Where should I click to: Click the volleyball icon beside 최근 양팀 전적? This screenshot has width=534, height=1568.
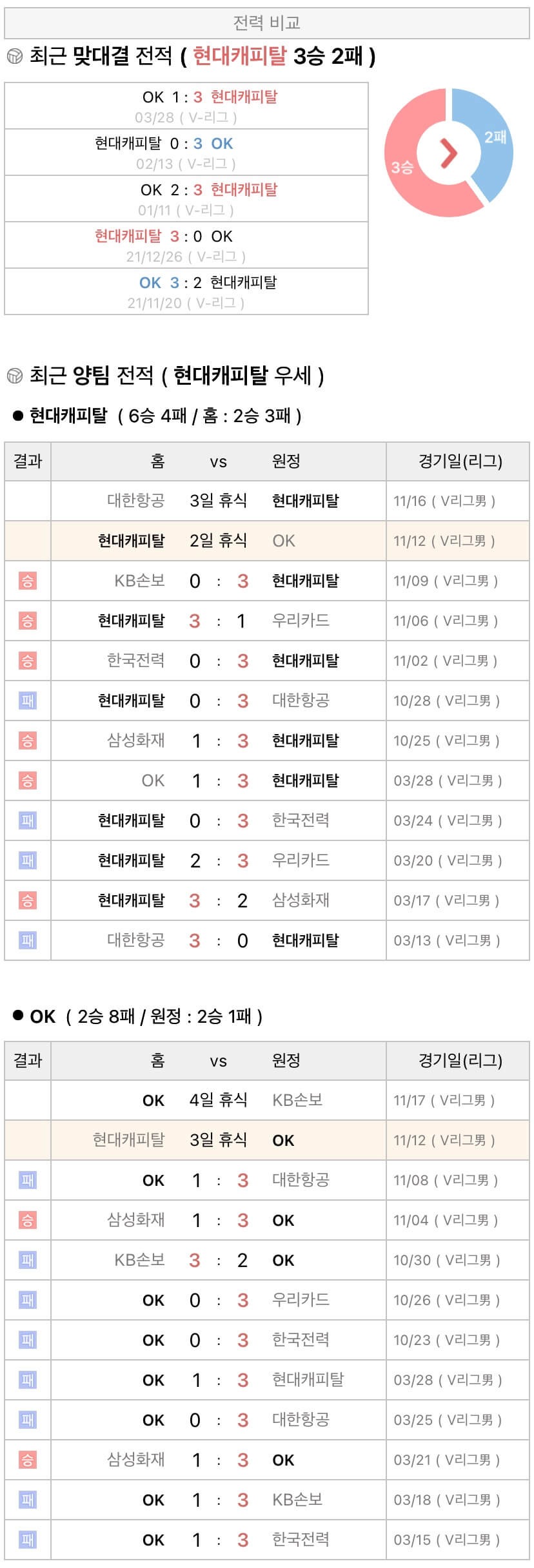(14, 375)
